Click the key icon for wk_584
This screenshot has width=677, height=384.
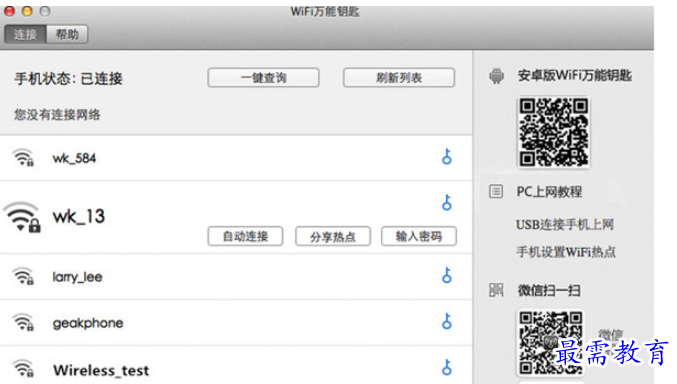point(447,156)
